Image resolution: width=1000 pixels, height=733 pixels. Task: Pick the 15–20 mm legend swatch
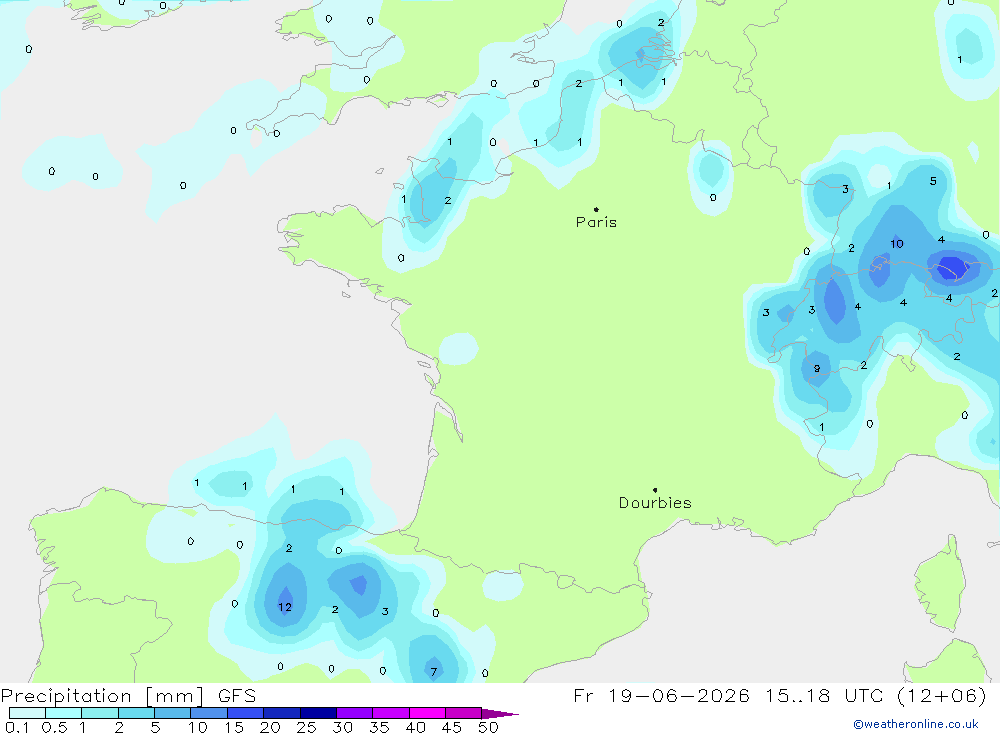[246, 713]
